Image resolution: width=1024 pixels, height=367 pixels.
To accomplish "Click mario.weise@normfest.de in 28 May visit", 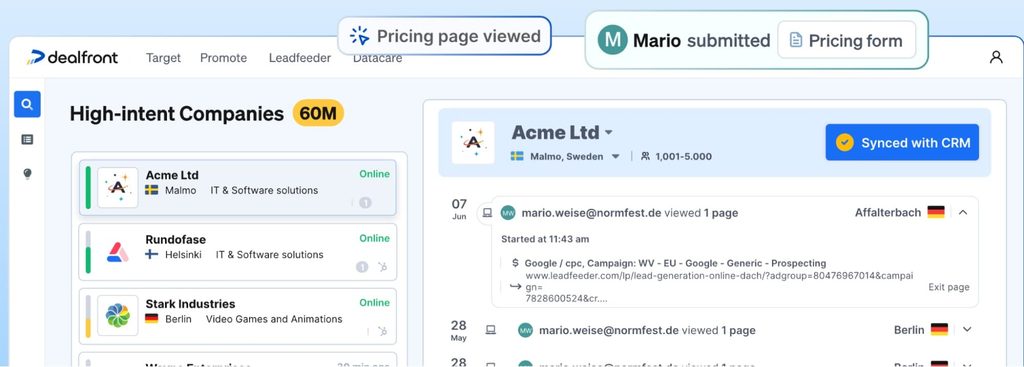I will click(609, 330).
